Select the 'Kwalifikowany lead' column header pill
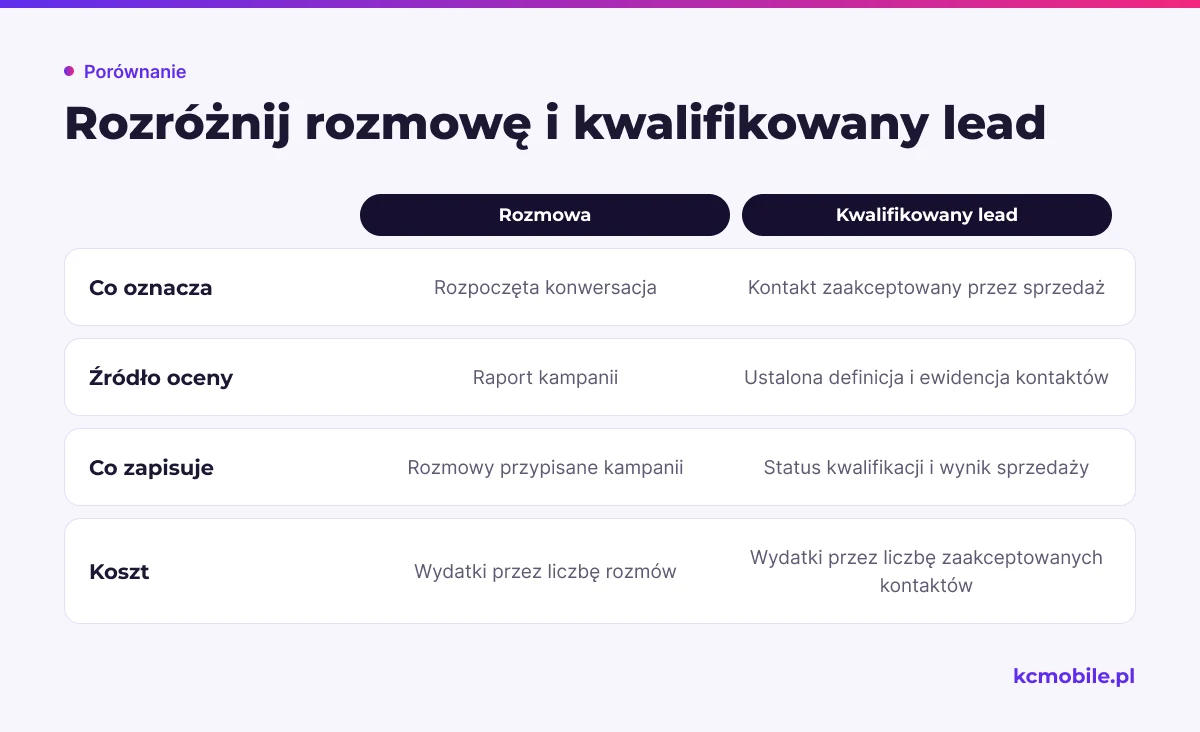This screenshot has height=732, width=1200. click(927, 215)
